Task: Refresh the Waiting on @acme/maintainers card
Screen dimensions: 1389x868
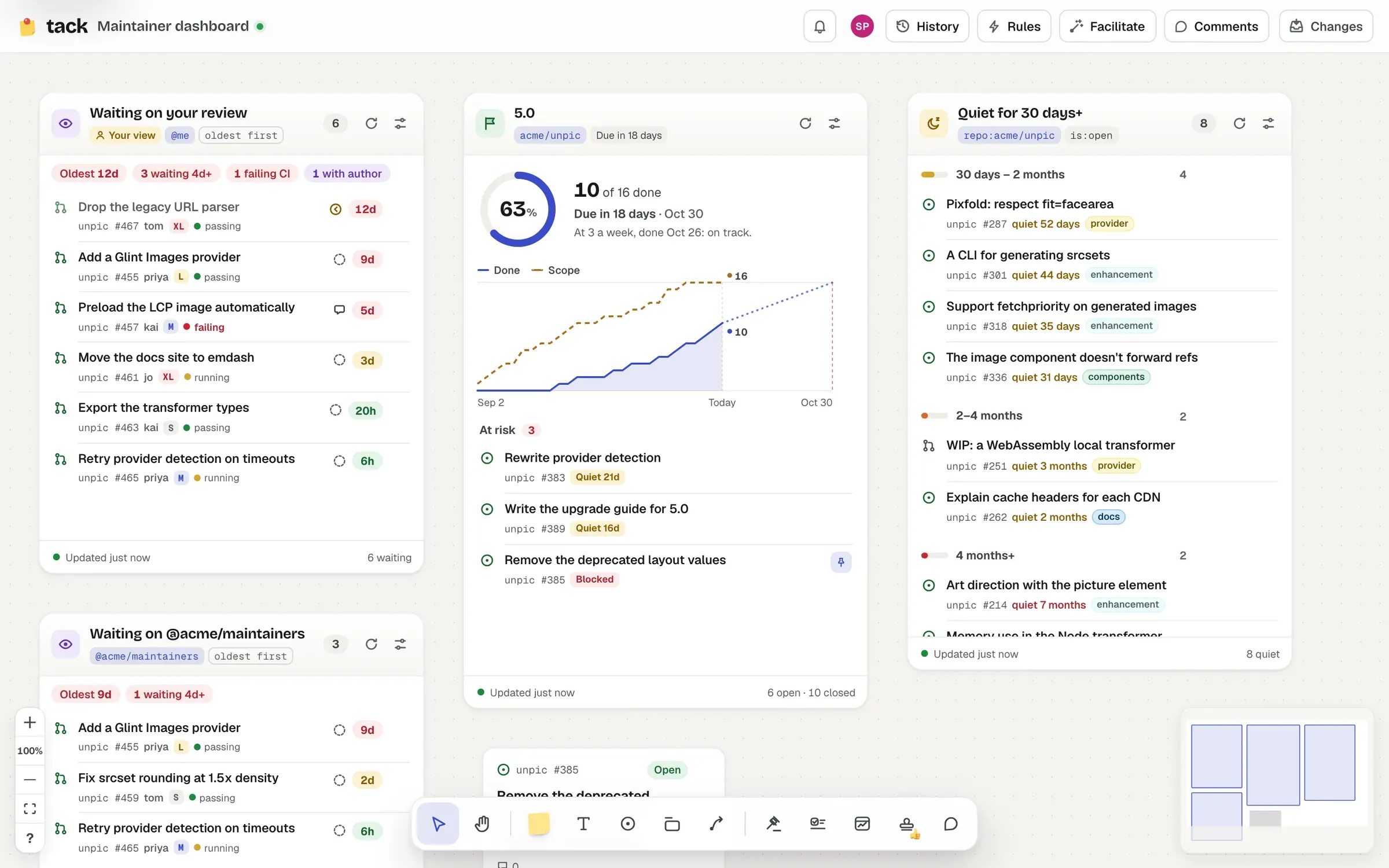Action: click(x=372, y=644)
